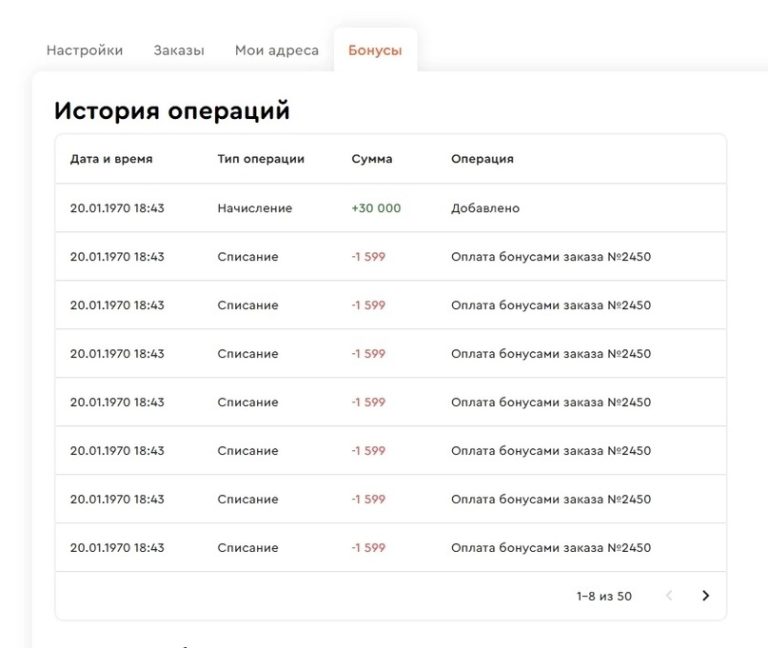768x648 pixels.
Task: Click the Сумма column header
Action: (372, 159)
